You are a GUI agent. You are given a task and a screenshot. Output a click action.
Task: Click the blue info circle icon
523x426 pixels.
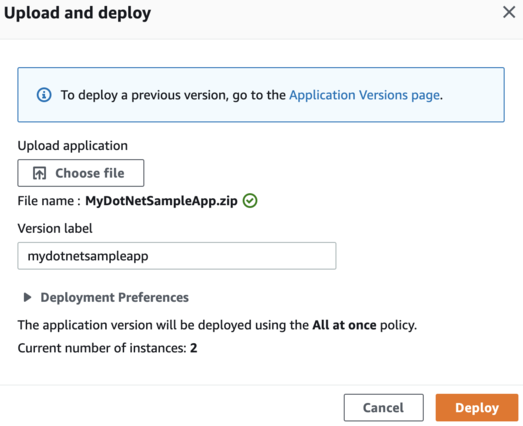44,95
